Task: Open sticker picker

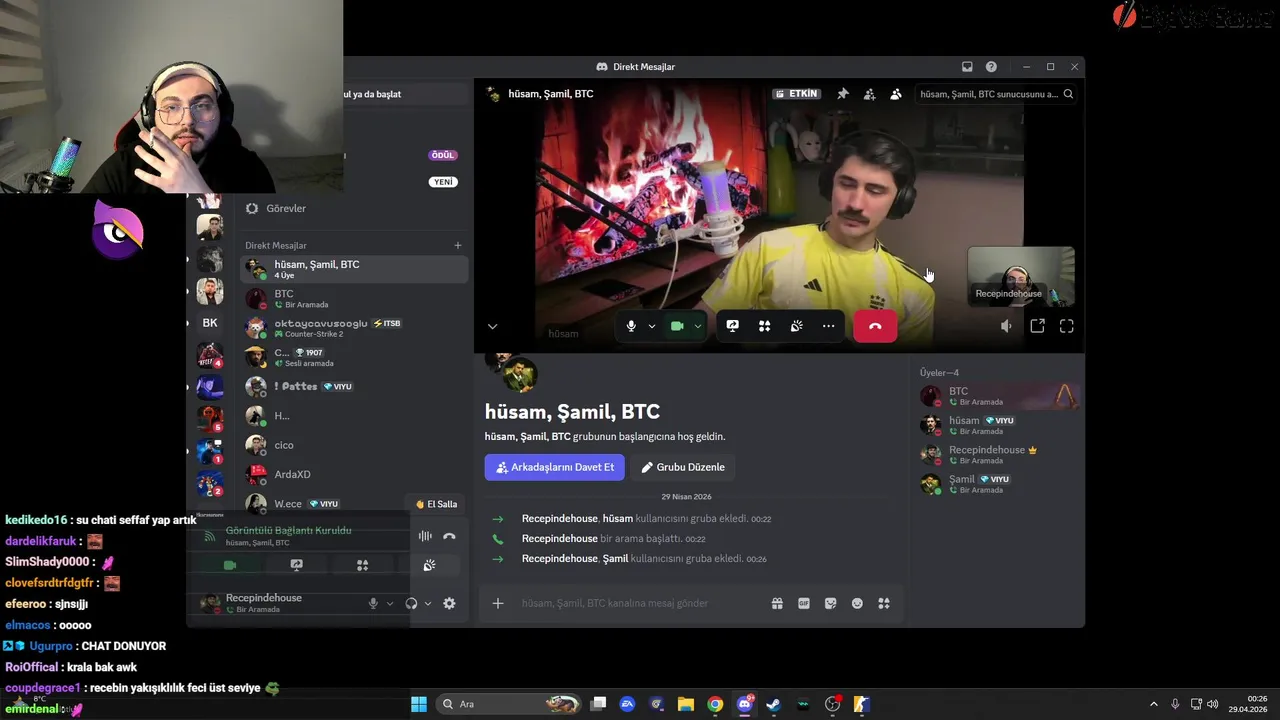Action: coord(830,603)
